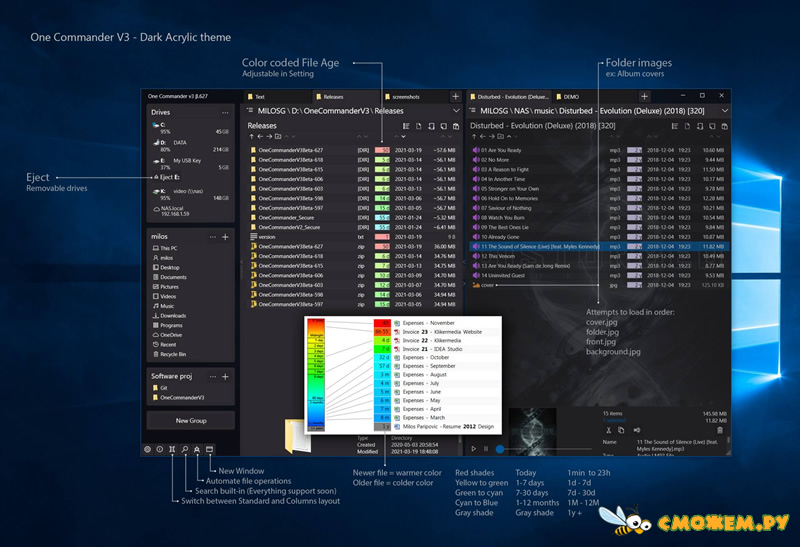Open milos group more options menu
800x547 pixels.
pos(213,237)
